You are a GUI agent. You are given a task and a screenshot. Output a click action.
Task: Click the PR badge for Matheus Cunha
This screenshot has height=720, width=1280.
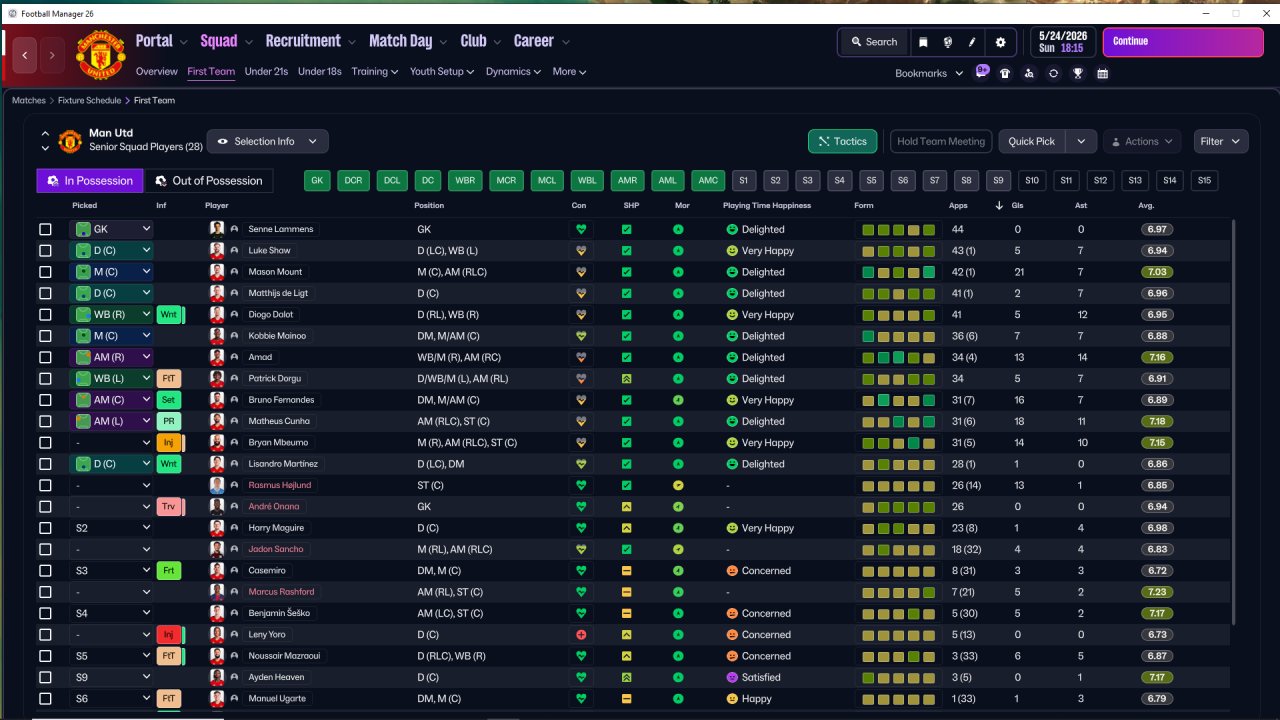click(170, 421)
